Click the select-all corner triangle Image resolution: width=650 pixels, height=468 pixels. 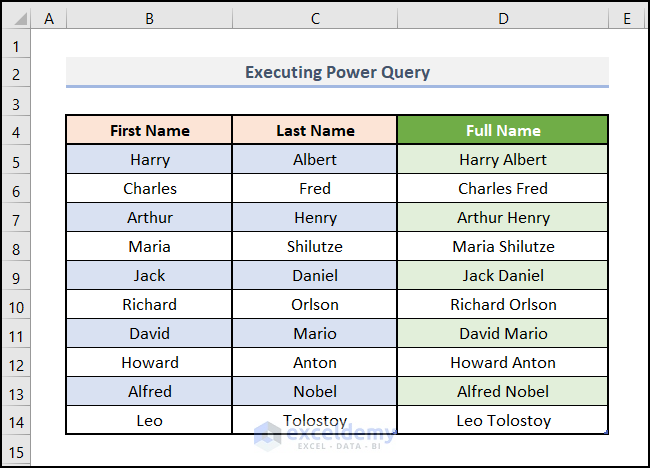coord(16,18)
